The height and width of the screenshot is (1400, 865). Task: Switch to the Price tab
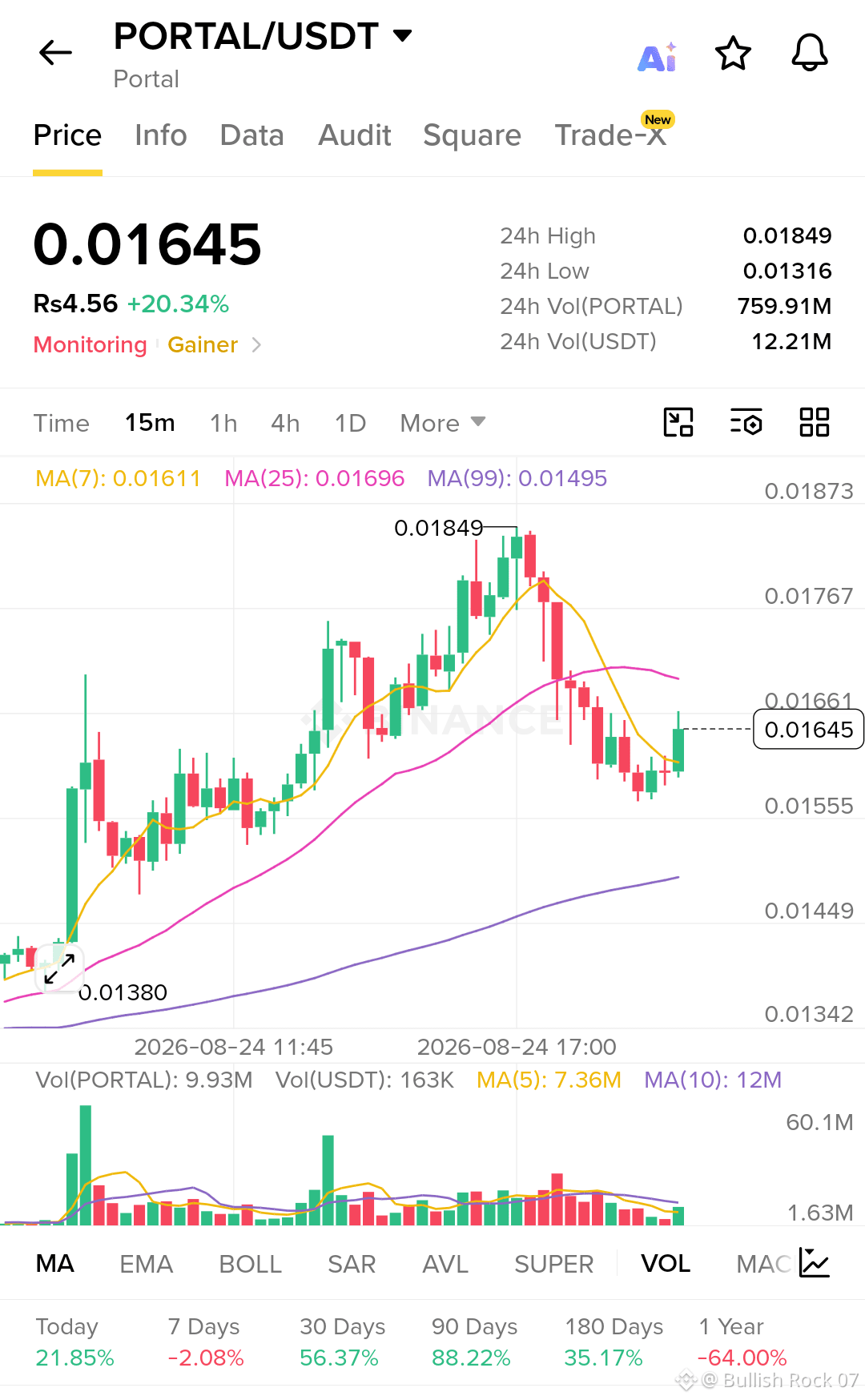coord(67,135)
